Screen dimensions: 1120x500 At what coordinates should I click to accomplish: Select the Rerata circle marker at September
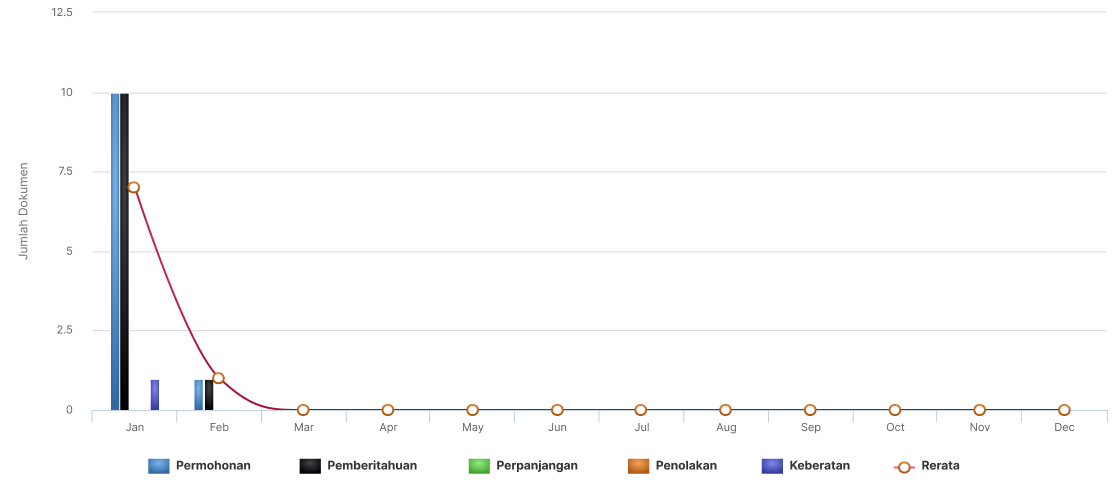tap(810, 410)
